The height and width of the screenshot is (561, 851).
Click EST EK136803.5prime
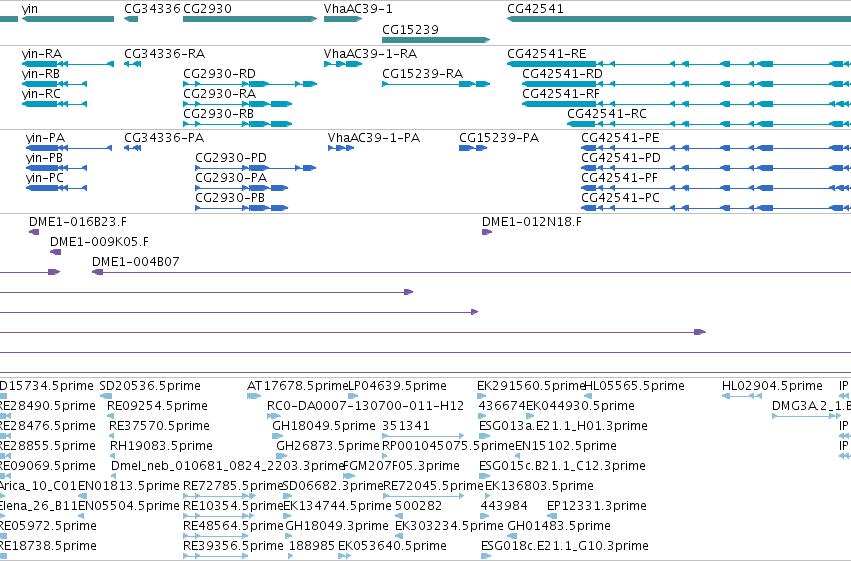point(539,487)
